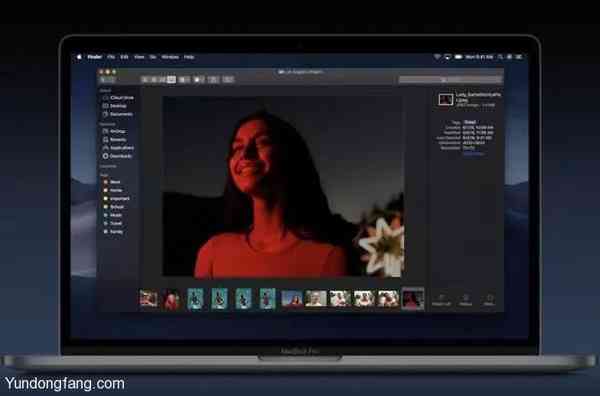The height and width of the screenshot is (396, 600).
Task: Open the File menu
Action: (x=111, y=57)
